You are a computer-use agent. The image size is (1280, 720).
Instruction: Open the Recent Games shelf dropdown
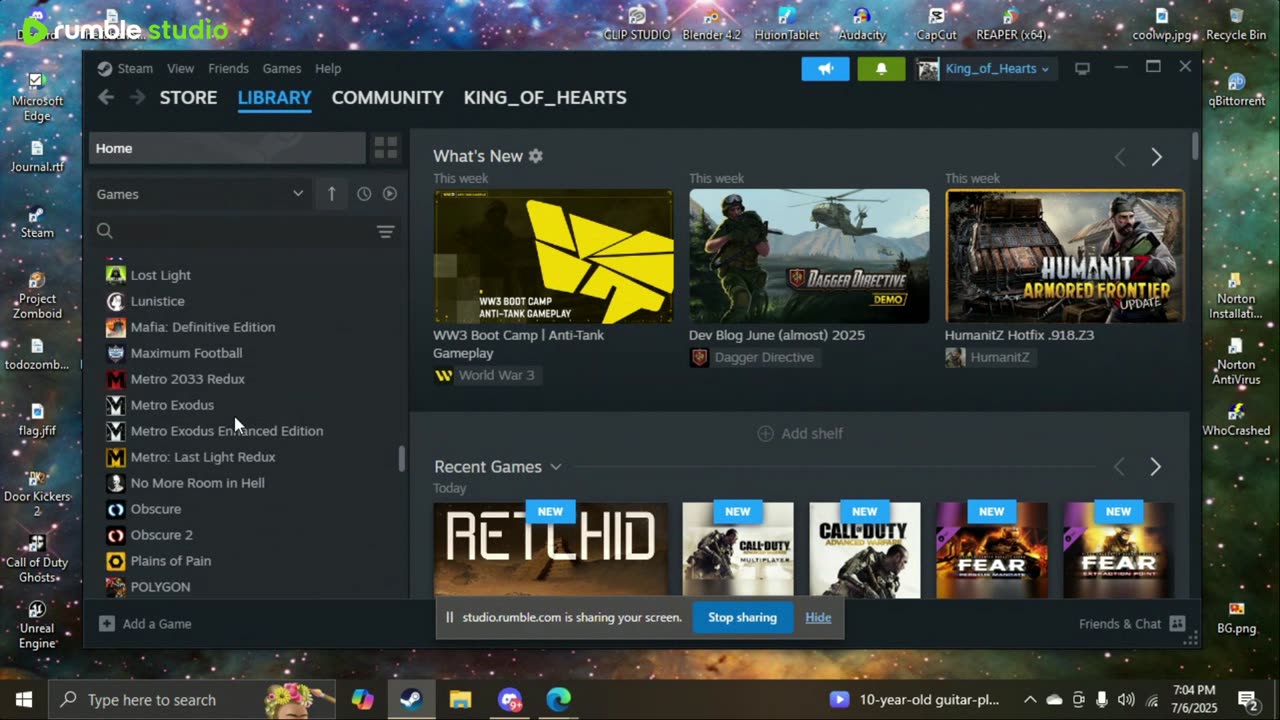[556, 467]
